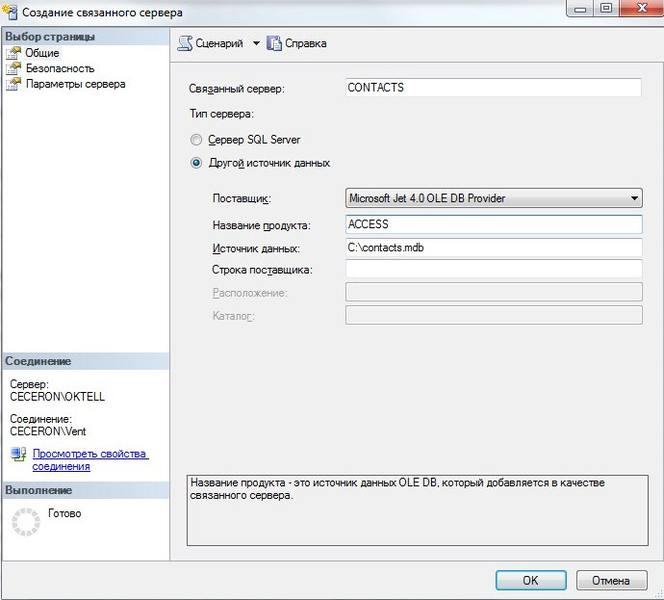Click the Параметры сервера page icon

tap(14, 85)
